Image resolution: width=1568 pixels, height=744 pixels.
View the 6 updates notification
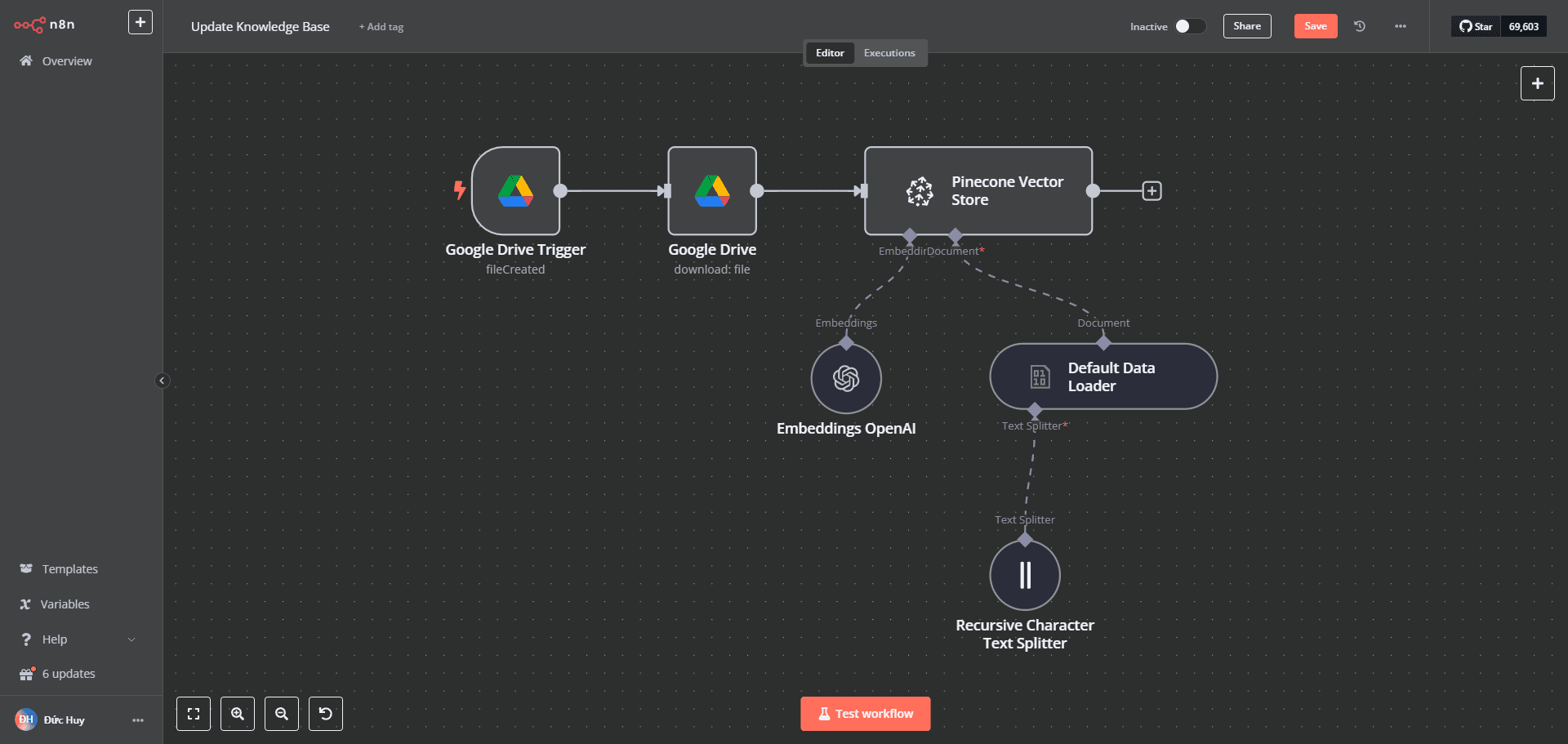pos(69,674)
